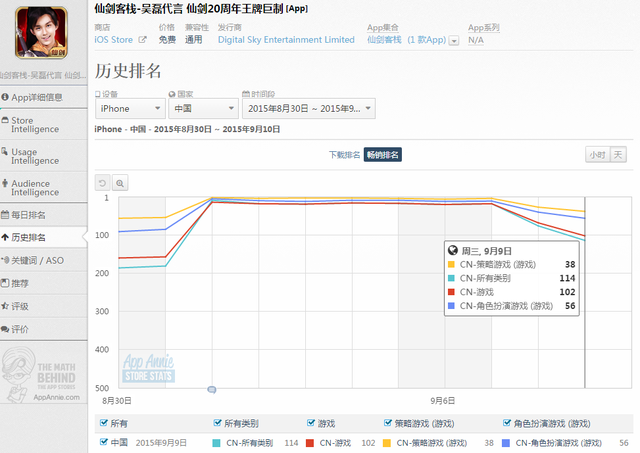The image size is (640, 453).
Task: Select 每日排名 in the sidebar
Action: click(x=28, y=215)
